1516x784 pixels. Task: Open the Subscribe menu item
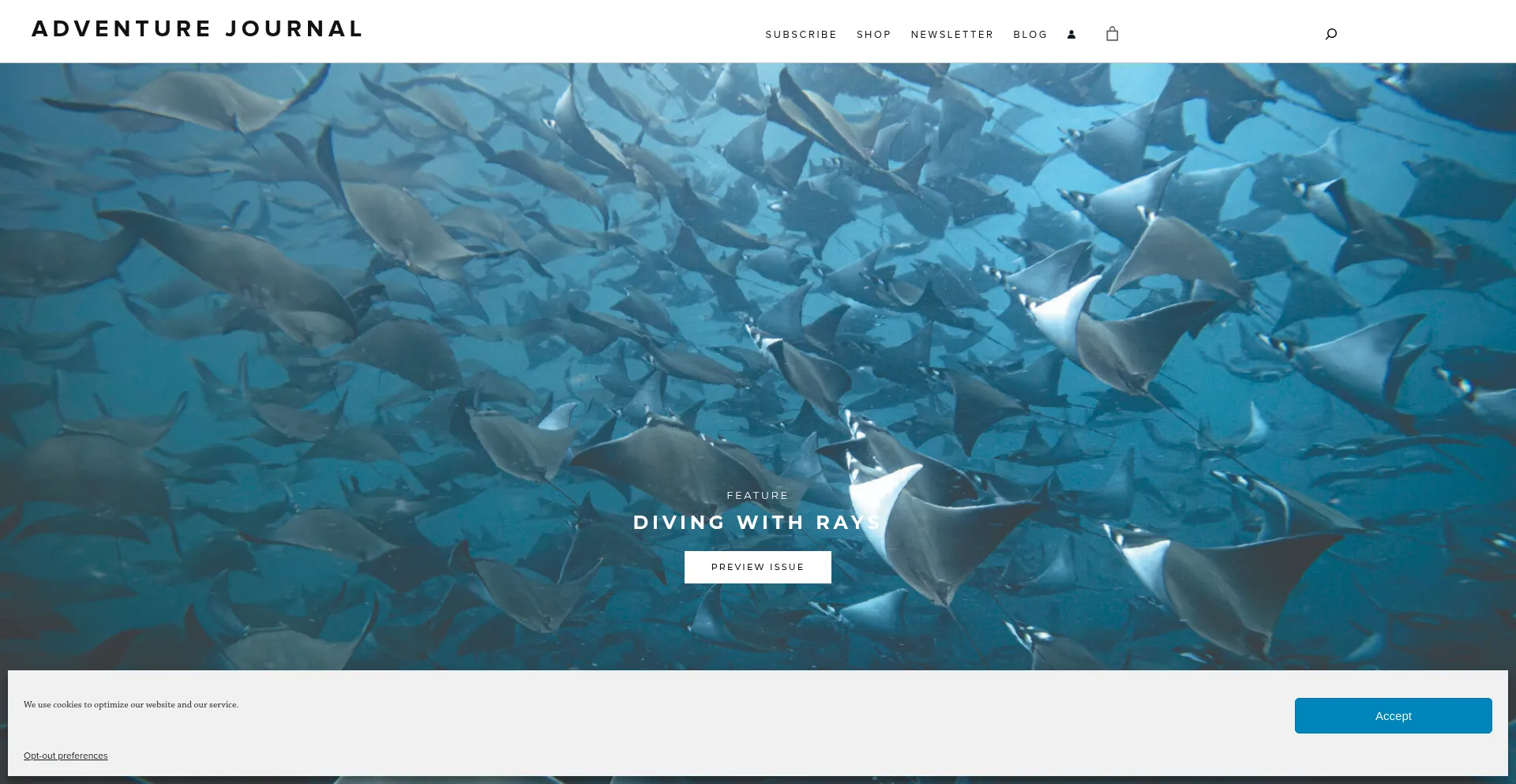pos(801,35)
